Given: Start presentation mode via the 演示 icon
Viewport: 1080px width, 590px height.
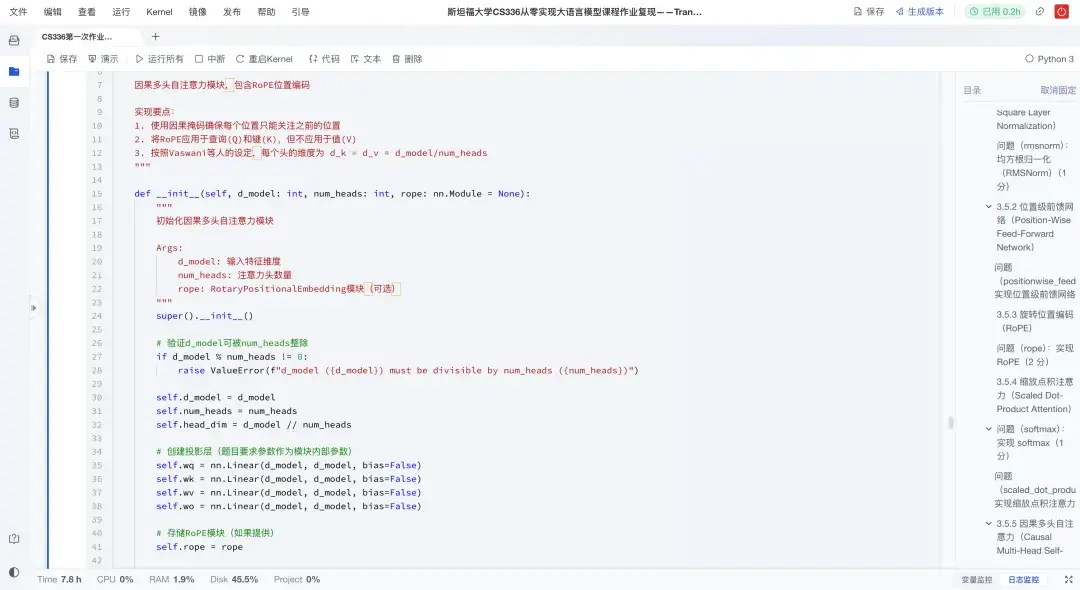Looking at the screenshot, I should click(x=93, y=58).
